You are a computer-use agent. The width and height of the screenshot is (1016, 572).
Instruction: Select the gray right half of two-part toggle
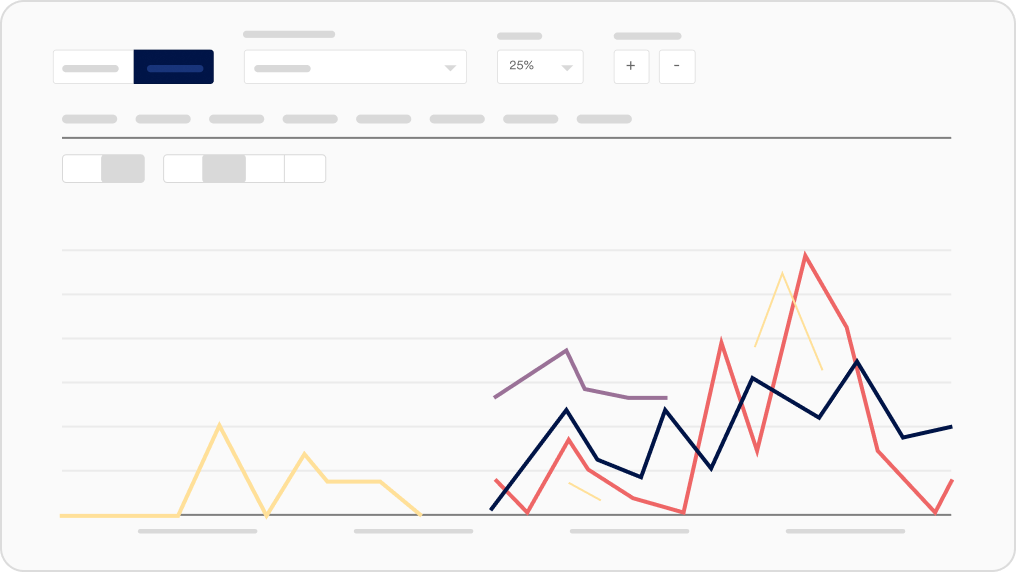[x=123, y=169]
